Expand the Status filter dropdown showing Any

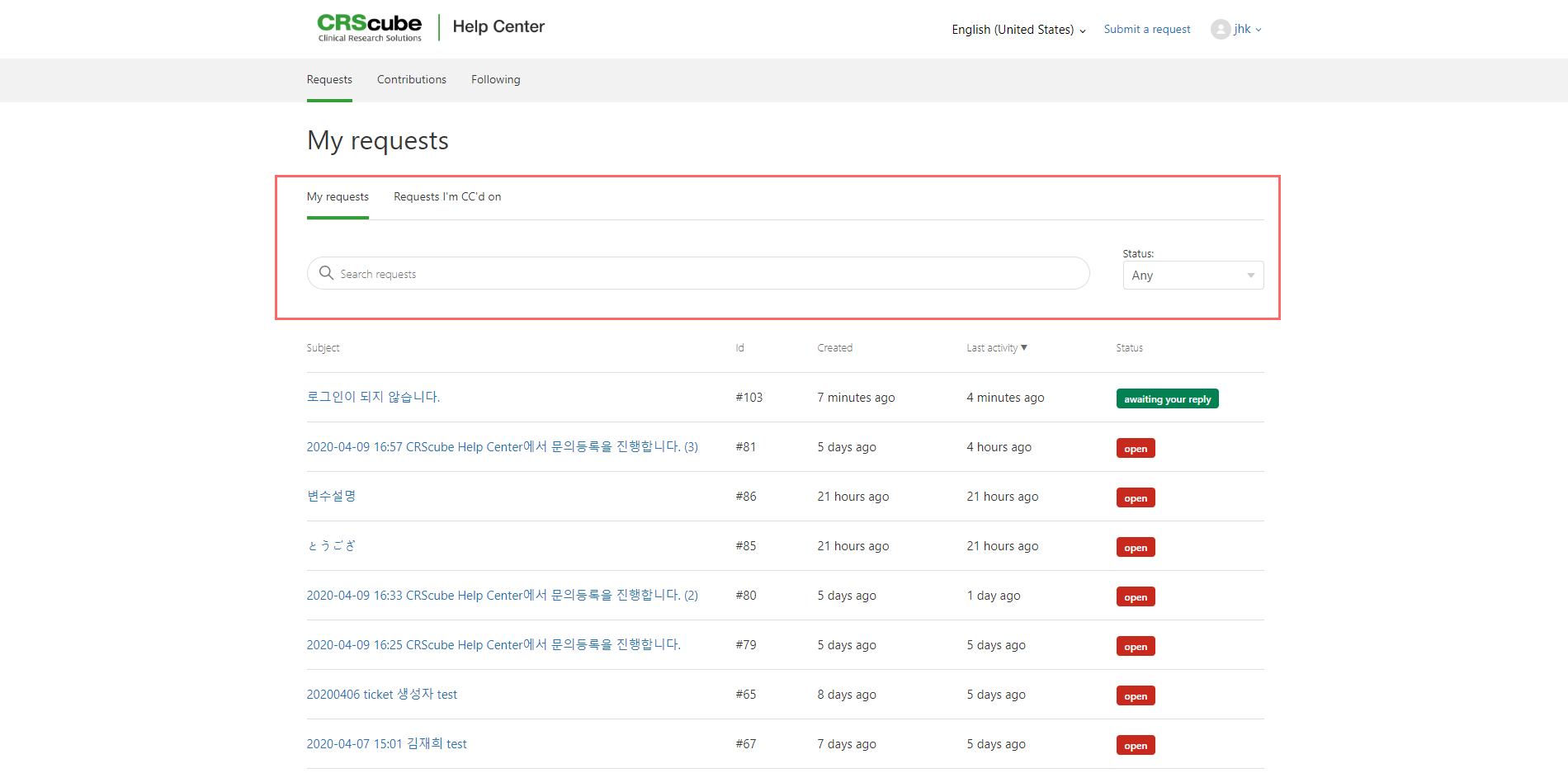(1193, 276)
